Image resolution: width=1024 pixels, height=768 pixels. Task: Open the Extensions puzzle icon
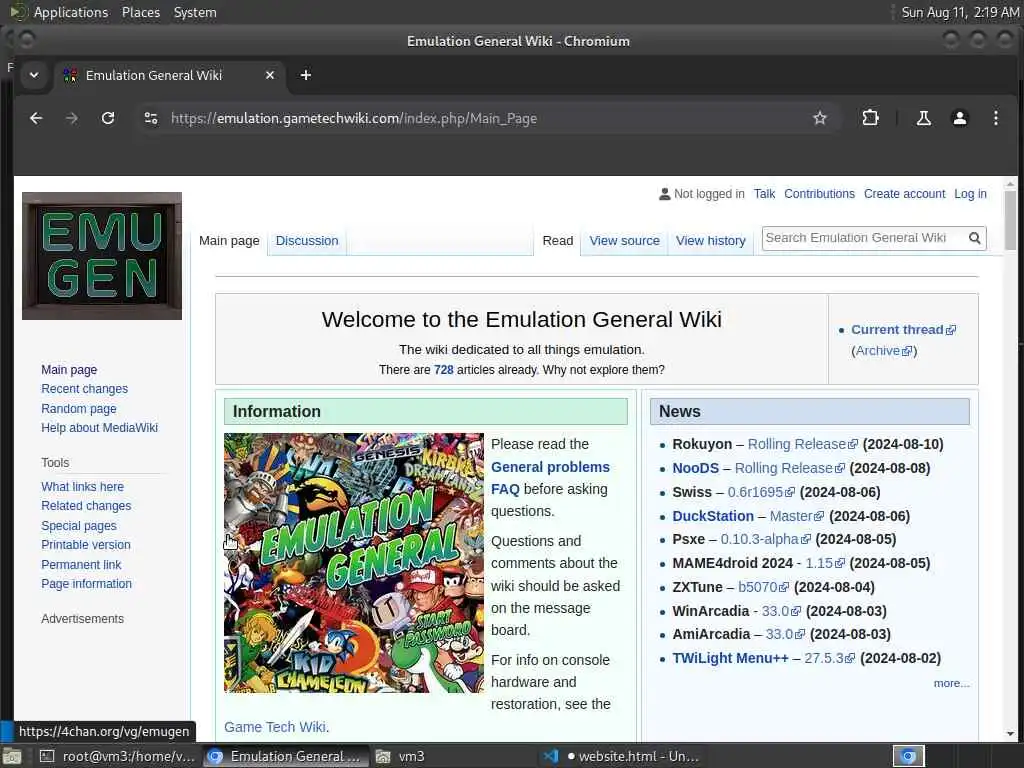(870, 118)
